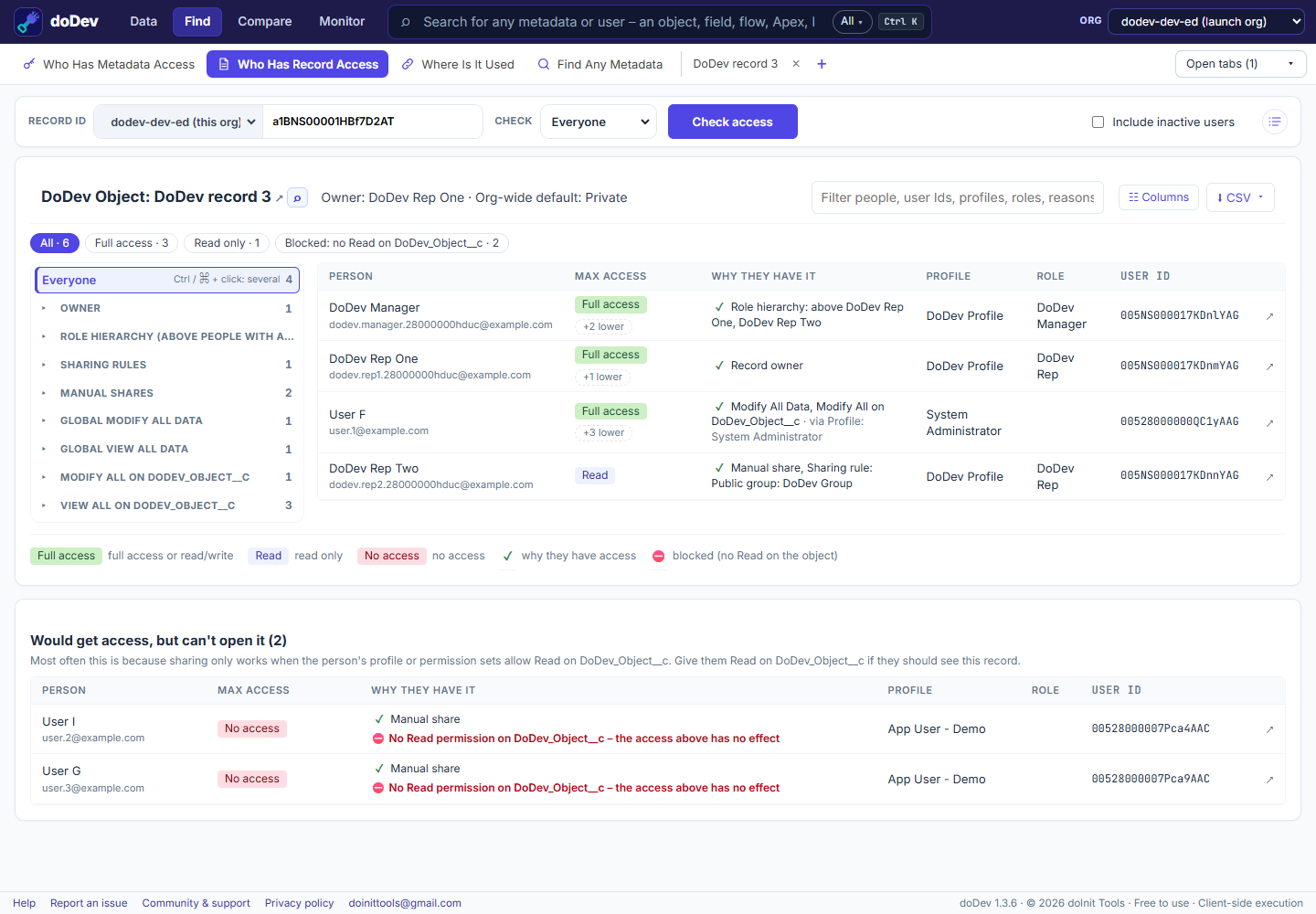Image resolution: width=1316 pixels, height=914 pixels.
Task: Expand GLOBAL MODIFY ALL DATA group
Action: [167, 421]
